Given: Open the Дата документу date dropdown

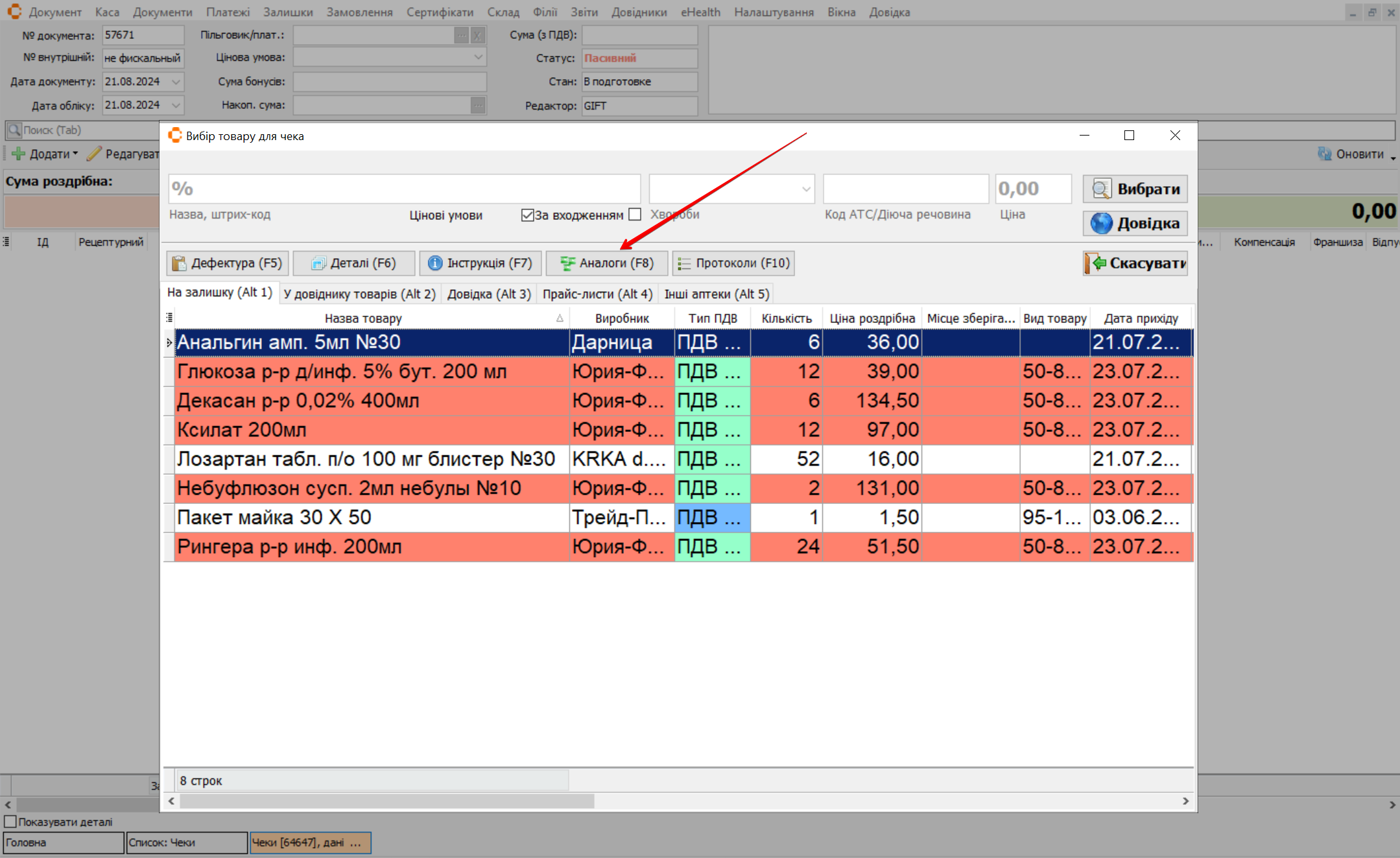Looking at the screenshot, I should 176,82.
